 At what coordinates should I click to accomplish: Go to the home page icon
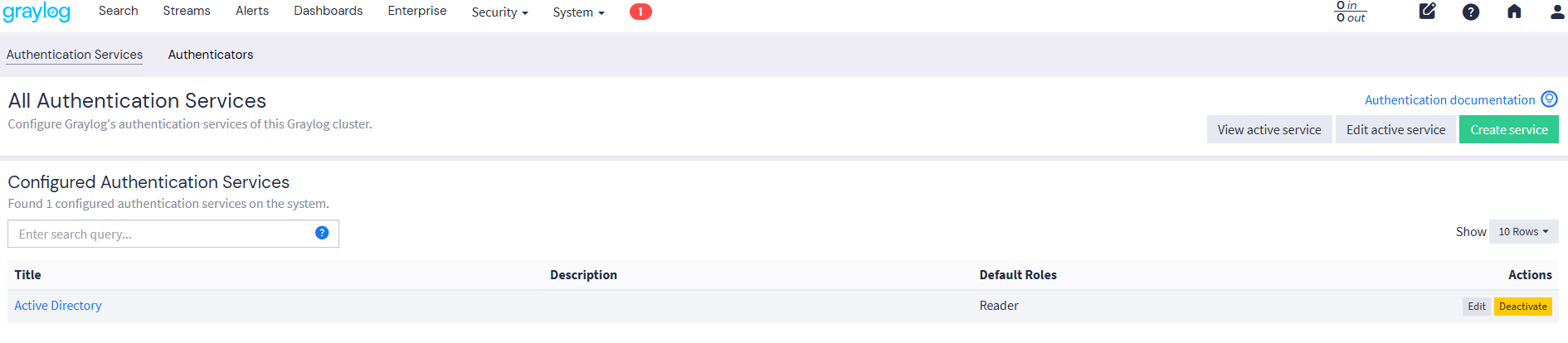tap(1514, 12)
